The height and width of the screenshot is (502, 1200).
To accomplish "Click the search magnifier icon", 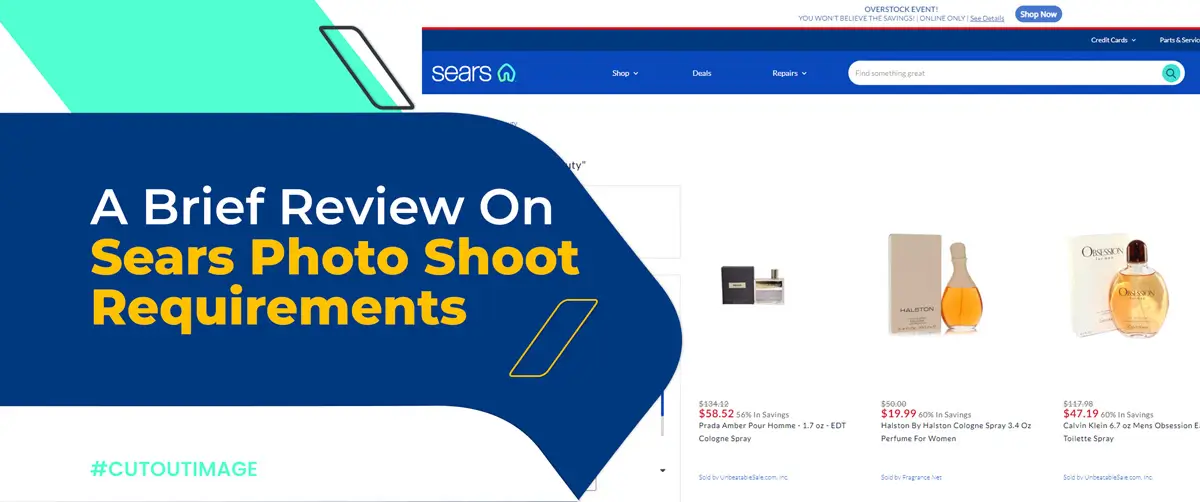I will 1170,73.
